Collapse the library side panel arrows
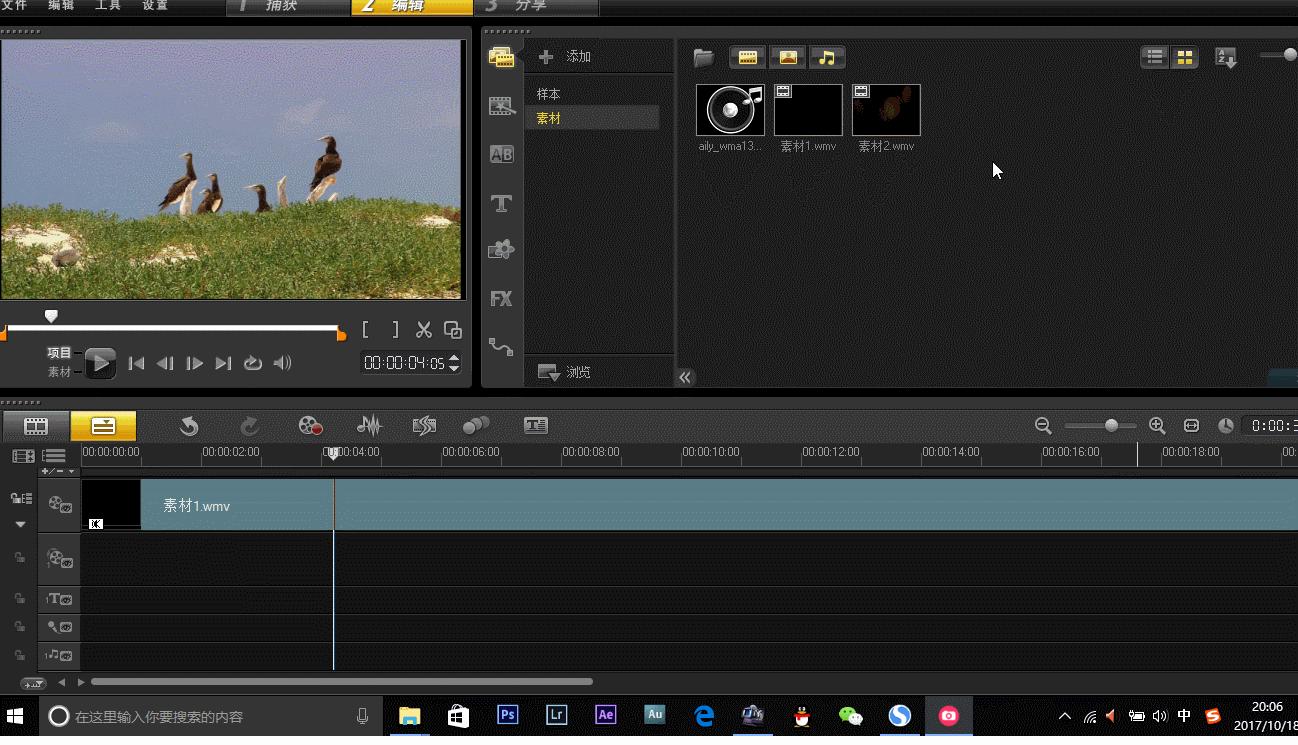 click(685, 377)
